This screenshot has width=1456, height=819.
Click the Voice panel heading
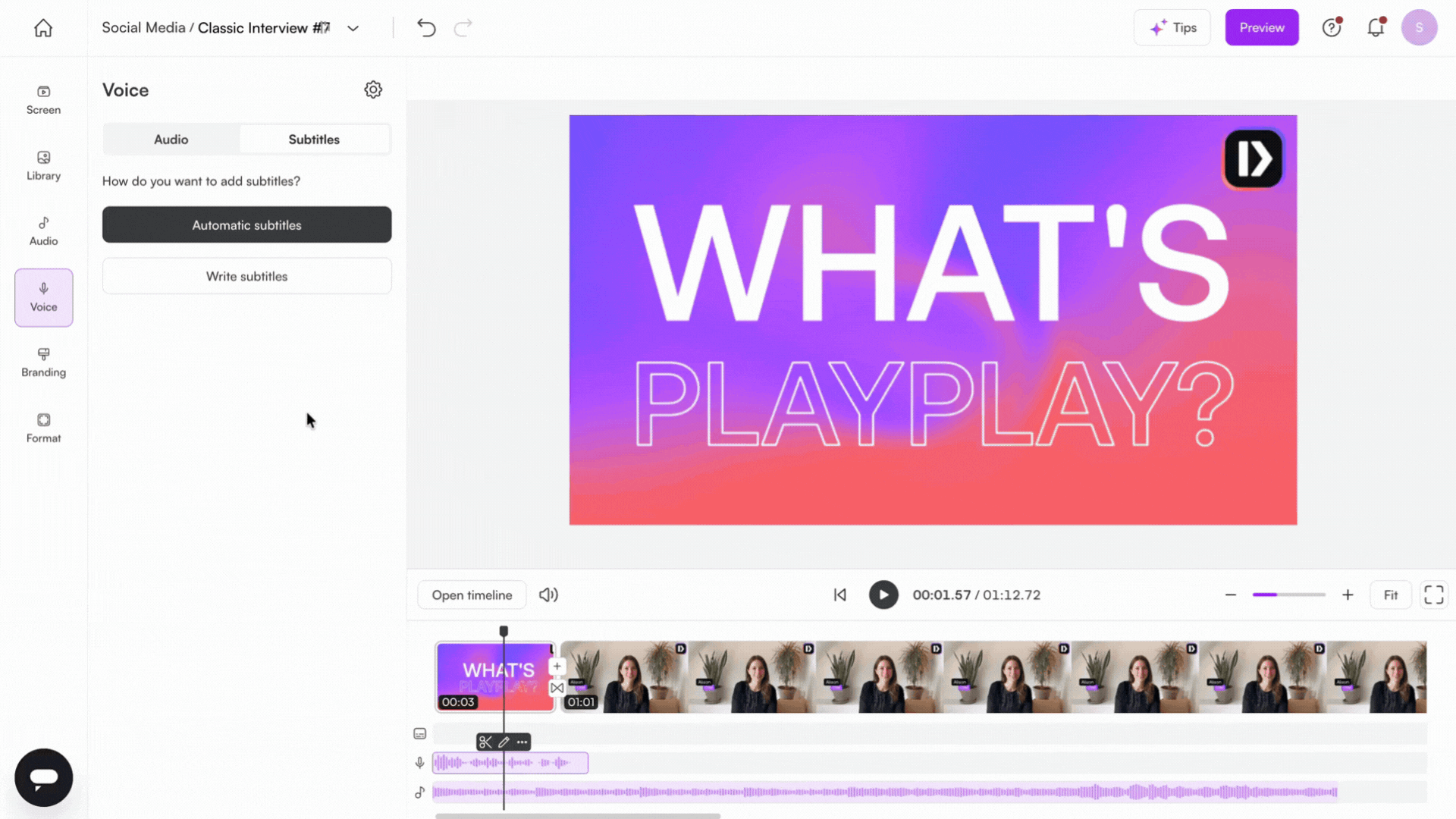coord(126,90)
